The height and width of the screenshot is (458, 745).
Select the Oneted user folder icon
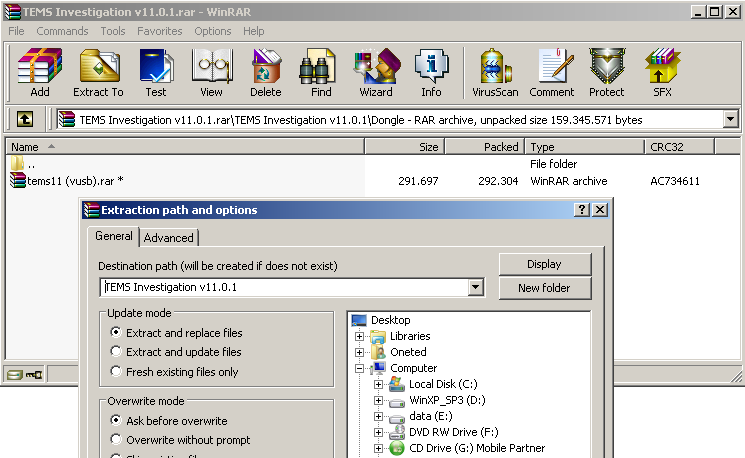[378, 352]
